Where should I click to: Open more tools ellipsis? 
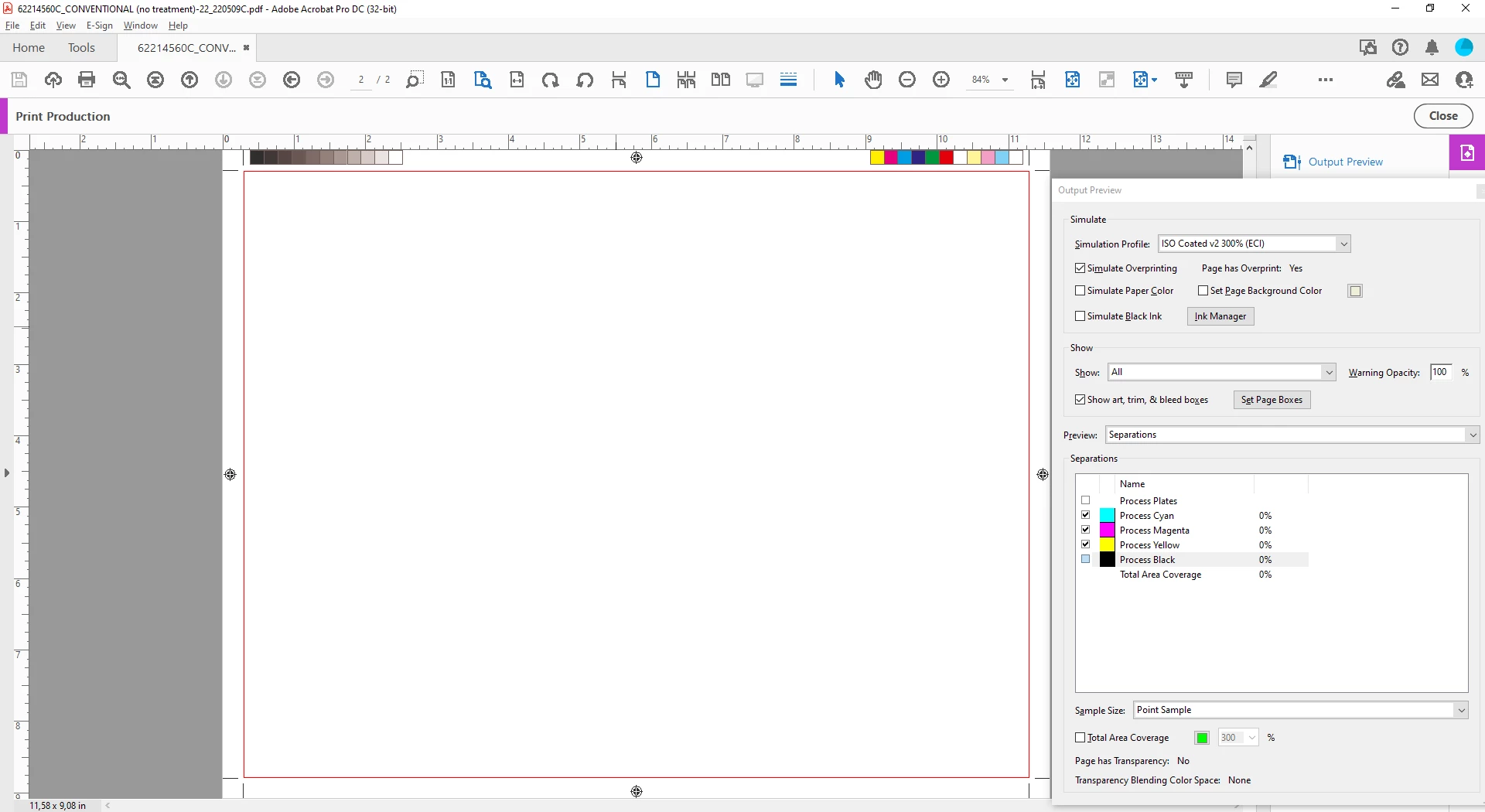(x=1326, y=80)
